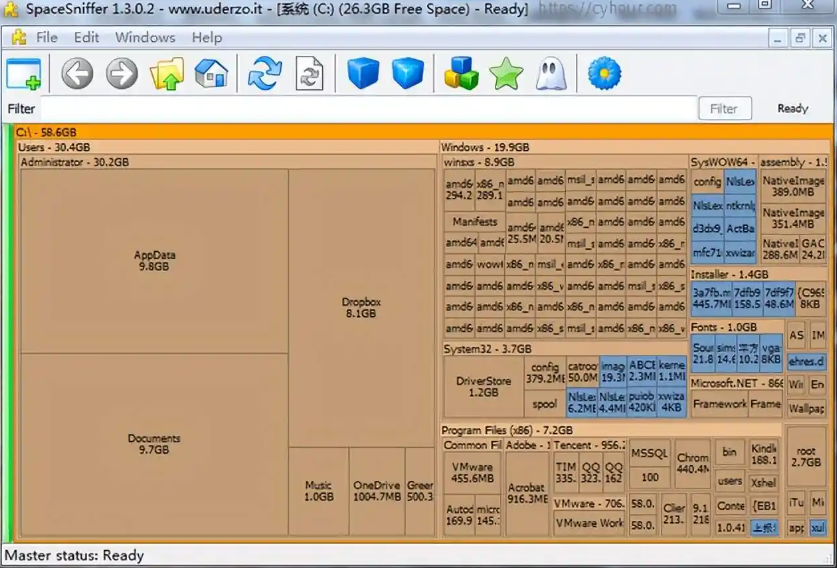Select the Documents 9.7GB block
837x568 pixels.
pos(154,444)
